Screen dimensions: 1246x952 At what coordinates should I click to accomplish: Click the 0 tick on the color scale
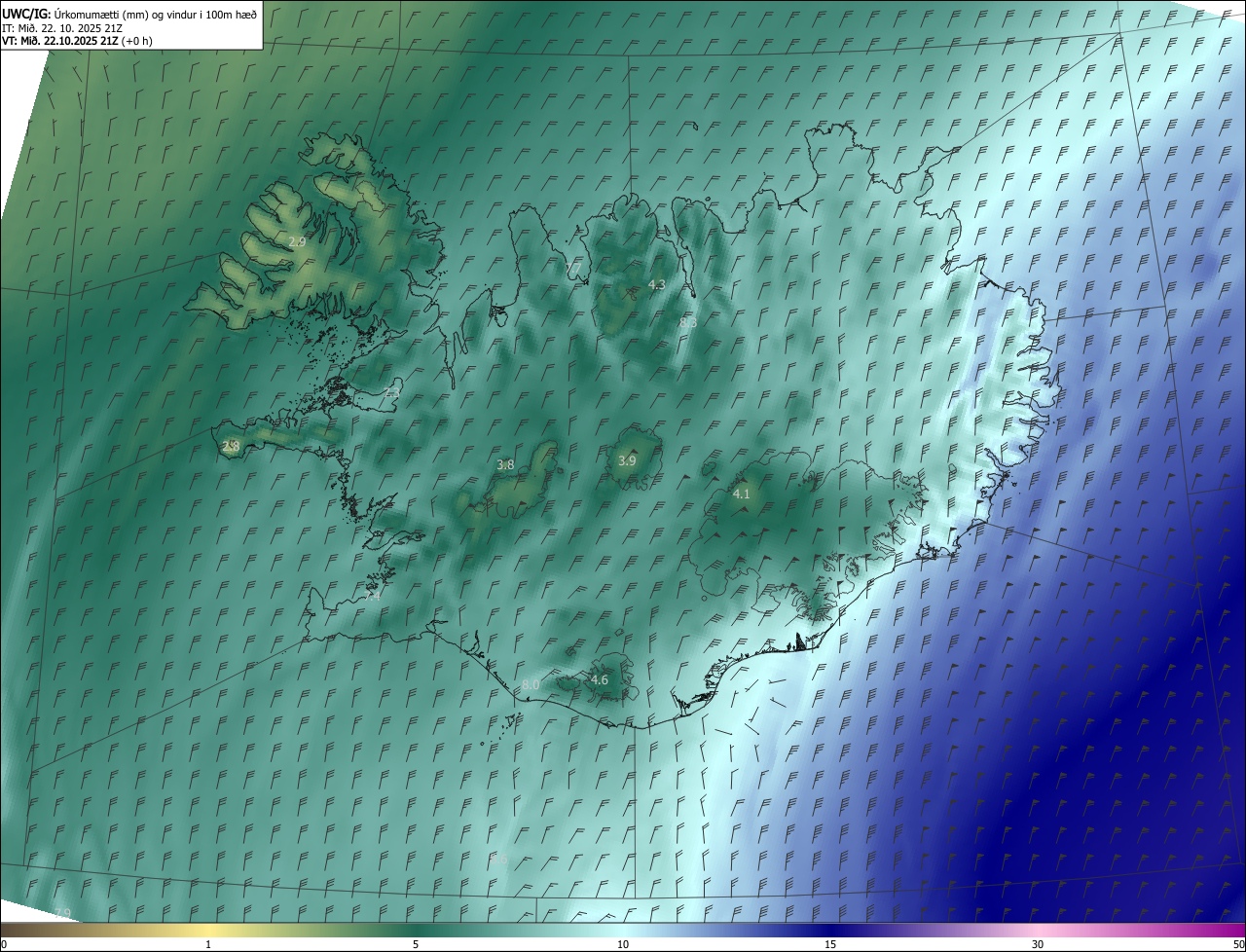4,944
